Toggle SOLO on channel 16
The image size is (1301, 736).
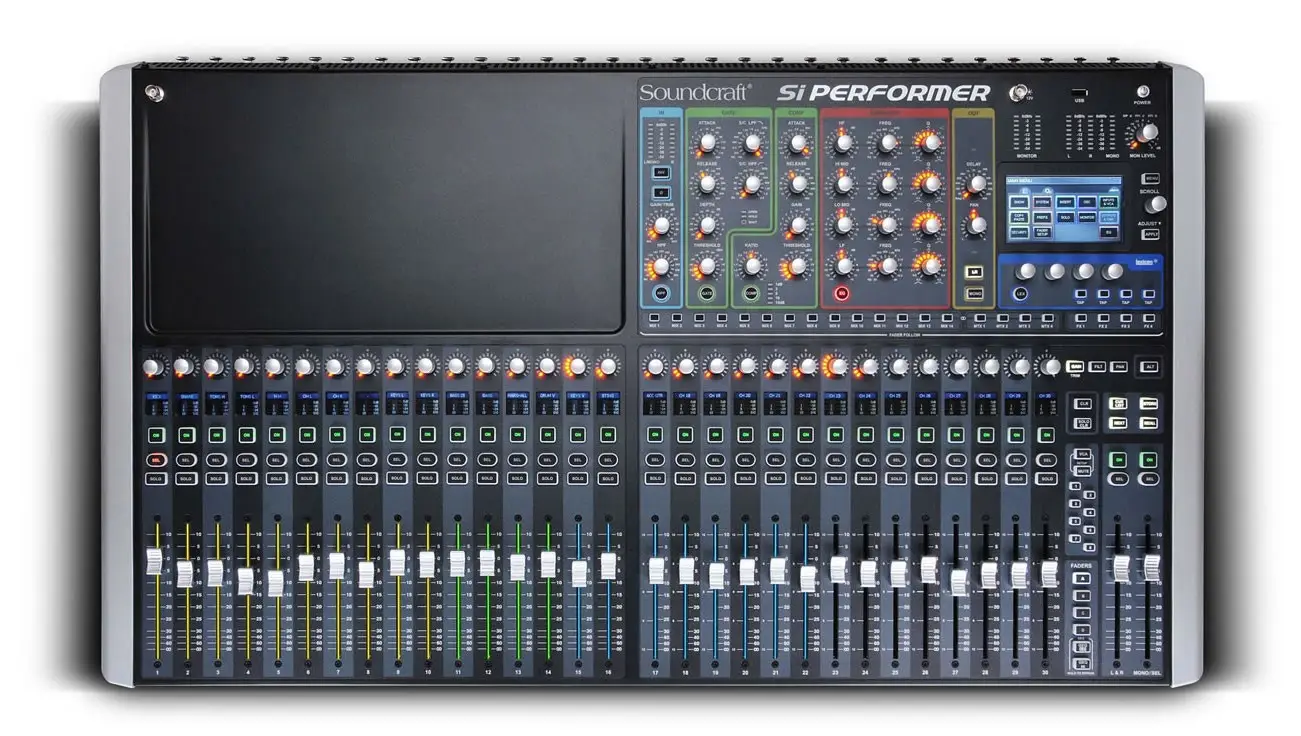(x=608, y=479)
